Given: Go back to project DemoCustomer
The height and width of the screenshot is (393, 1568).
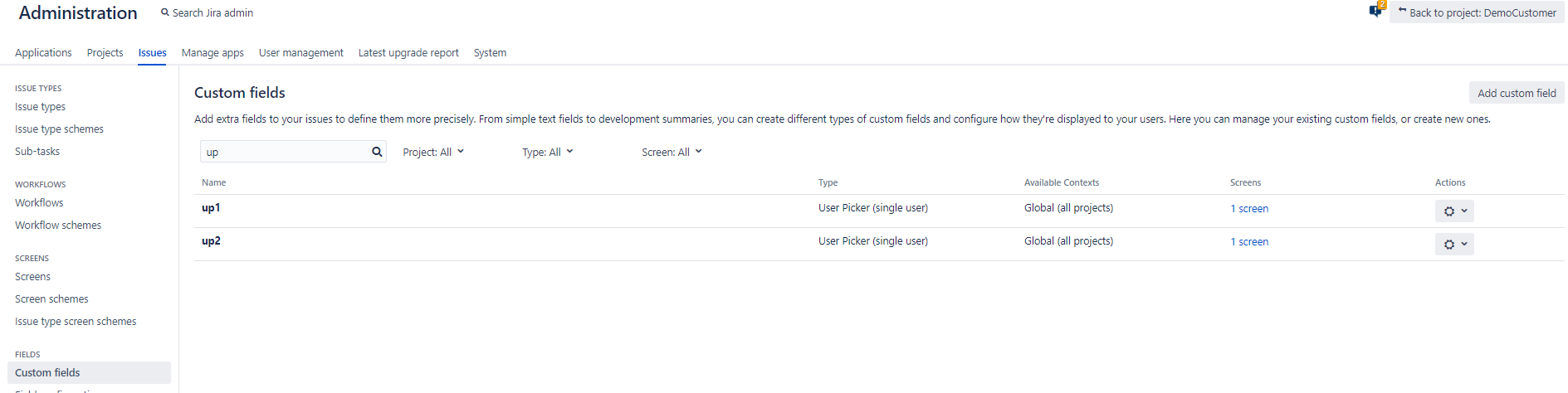Looking at the screenshot, I should click(x=1477, y=12).
